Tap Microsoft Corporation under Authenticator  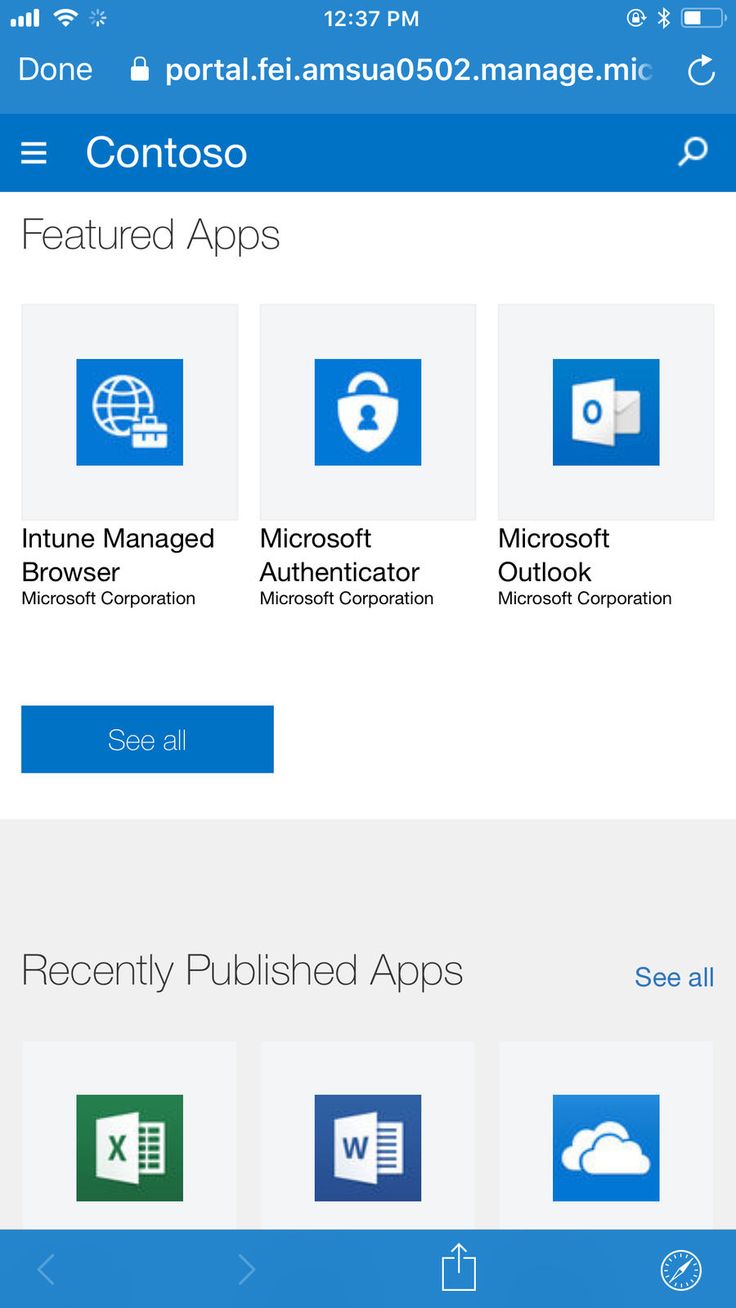[x=347, y=598]
